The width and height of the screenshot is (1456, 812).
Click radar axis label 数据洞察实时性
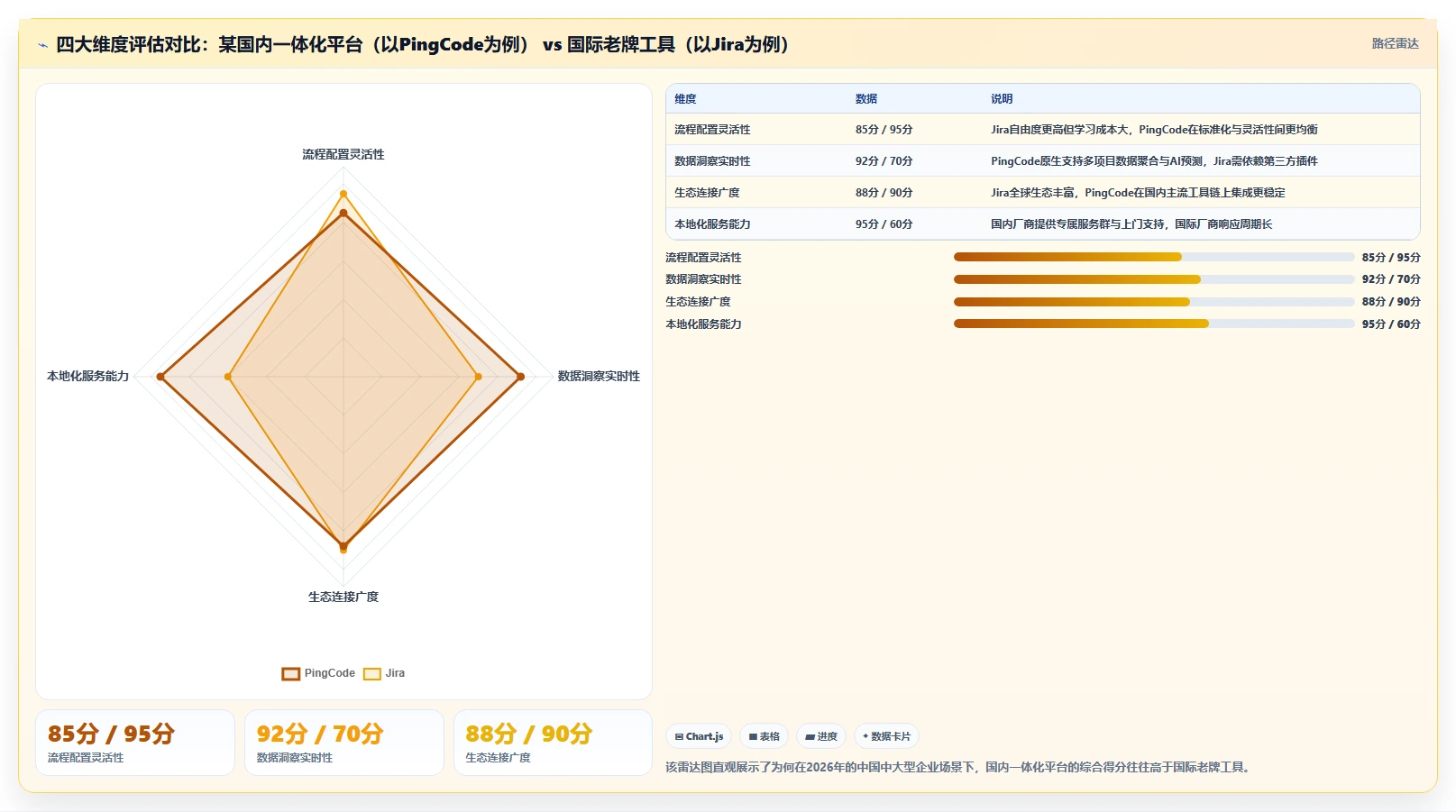coord(599,377)
